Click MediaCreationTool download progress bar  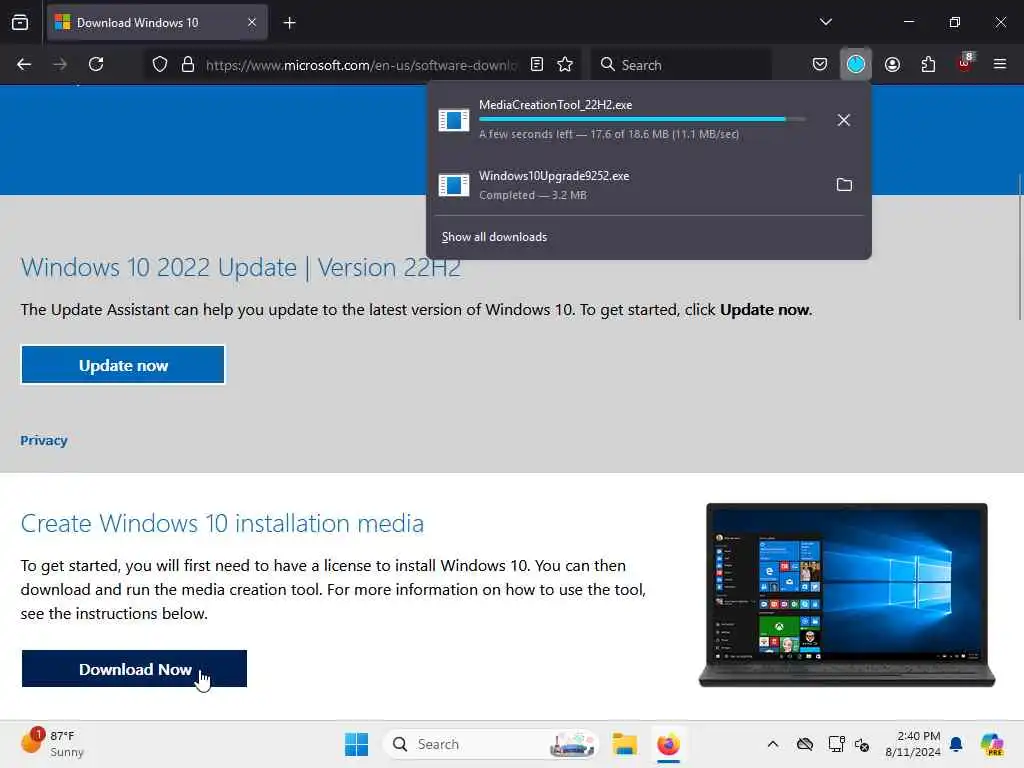click(642, 119)
